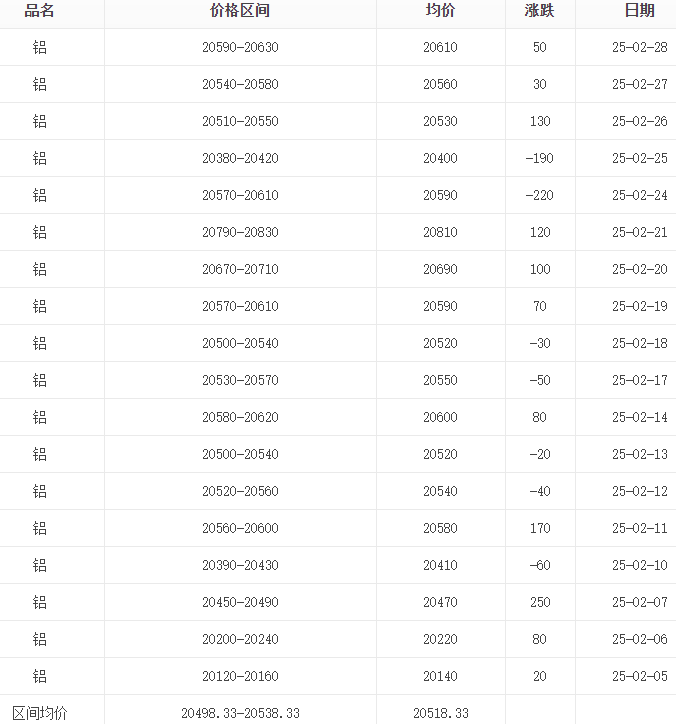Select average price 20560 cell
Viewport: 676px width, 724px height.
point(440,85)
